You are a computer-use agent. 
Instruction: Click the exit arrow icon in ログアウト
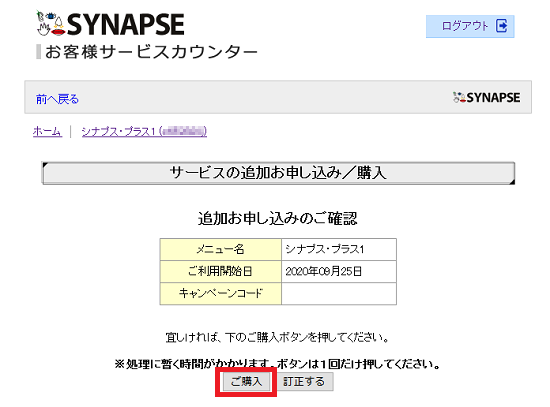pyautogui.click(x=502, y=26)
